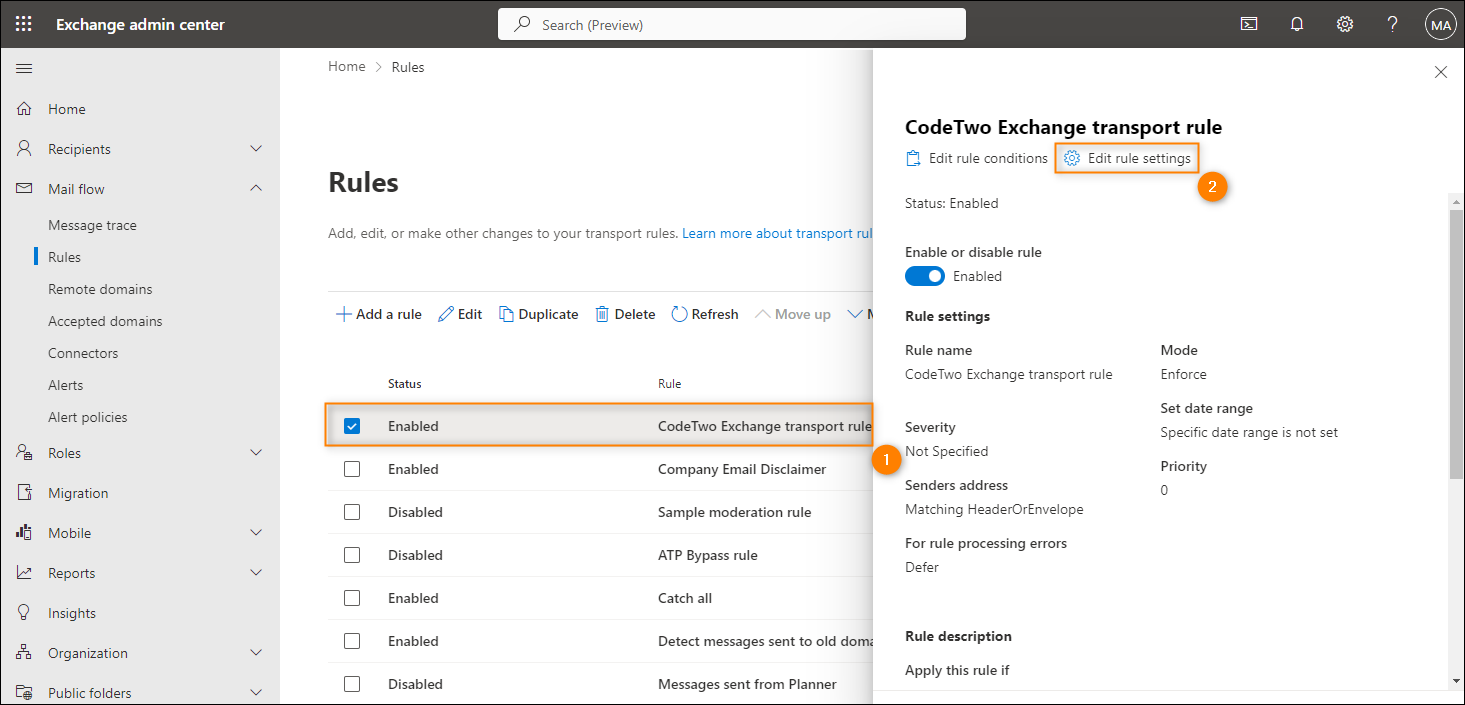Click the Home breadcrumb link

coord(347,67)
